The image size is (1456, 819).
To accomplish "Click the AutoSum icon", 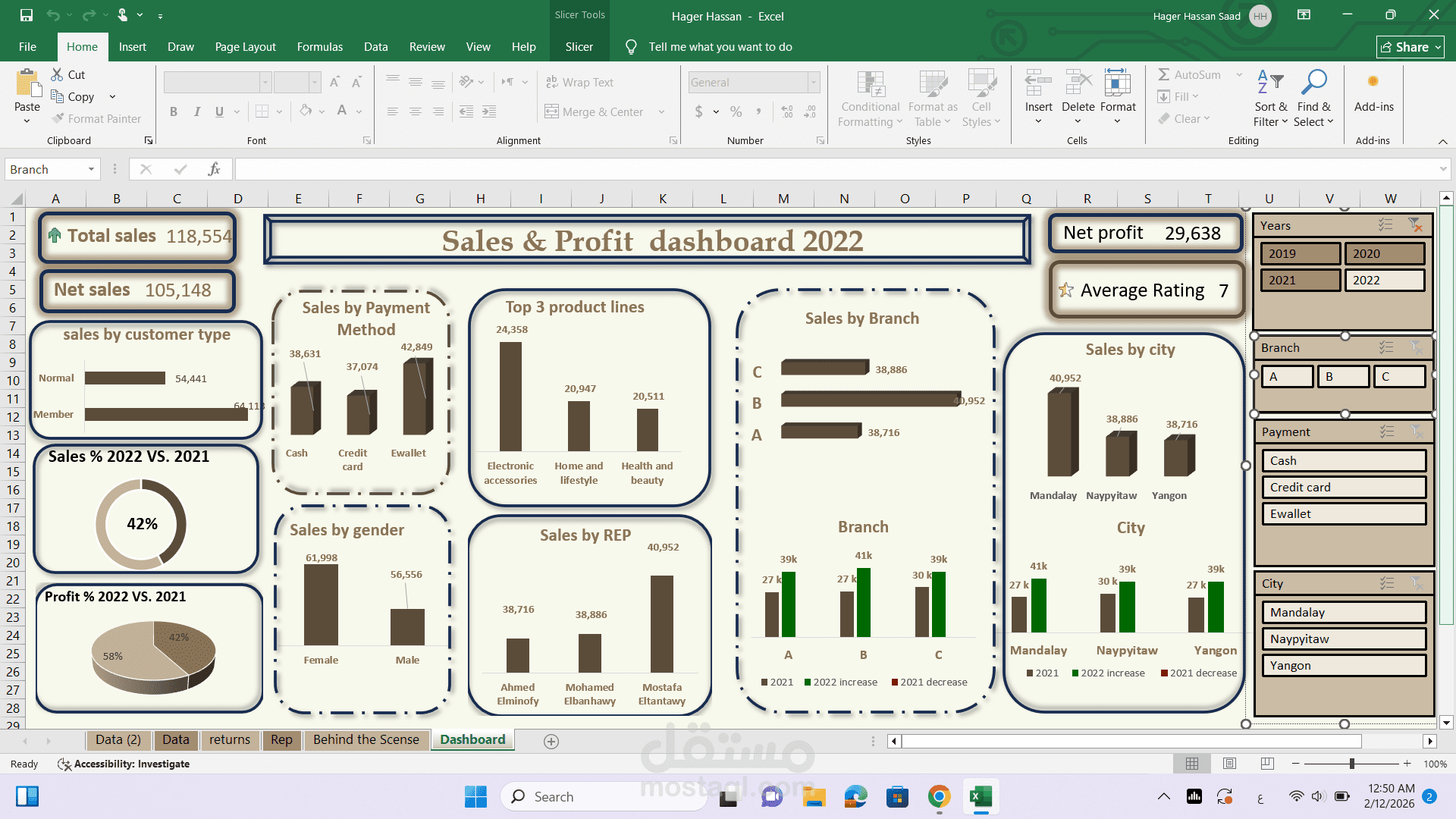I will coord(1165,74).
